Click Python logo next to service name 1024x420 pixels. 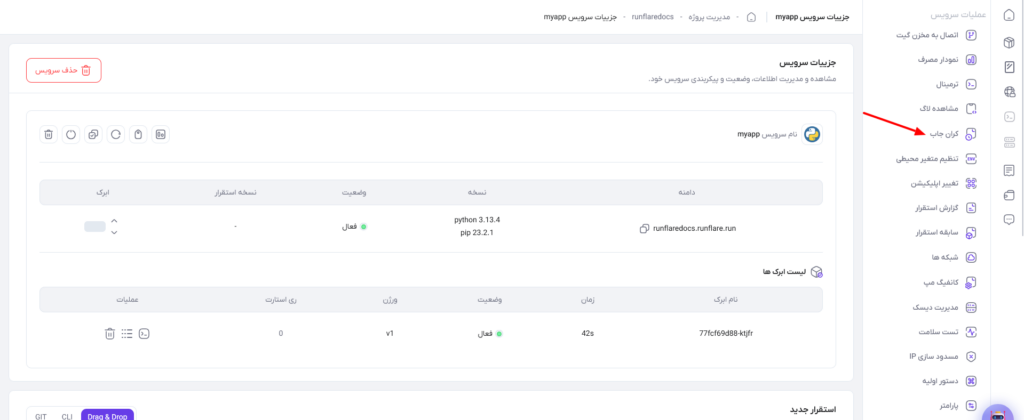point(812,135)
